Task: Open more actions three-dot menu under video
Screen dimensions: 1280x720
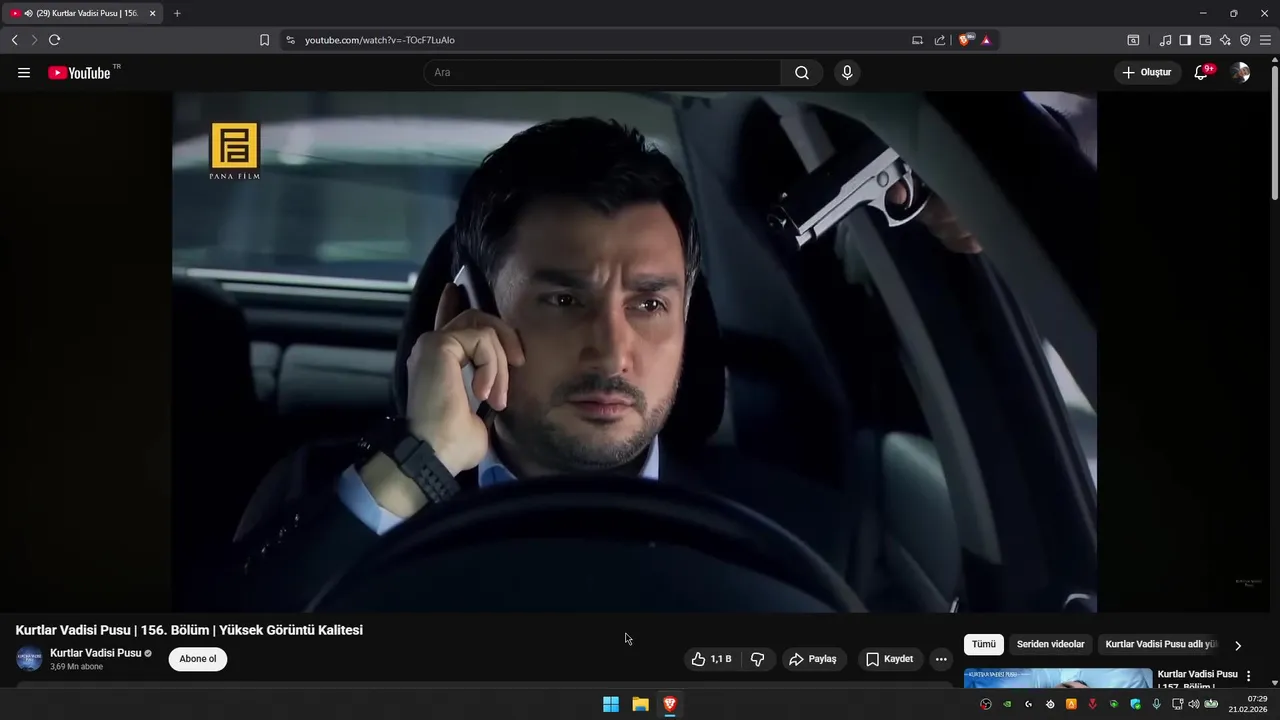Action: 941,659
